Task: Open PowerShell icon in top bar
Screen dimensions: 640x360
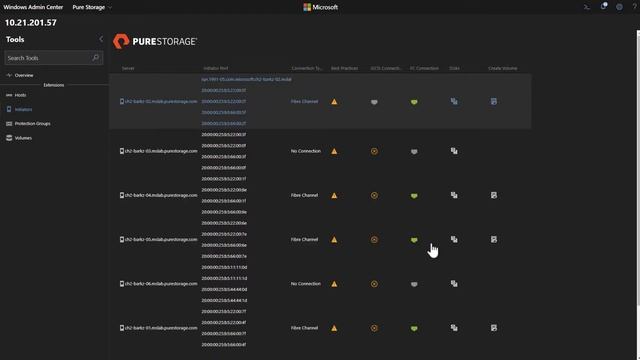Action: [x=587, y=7]
